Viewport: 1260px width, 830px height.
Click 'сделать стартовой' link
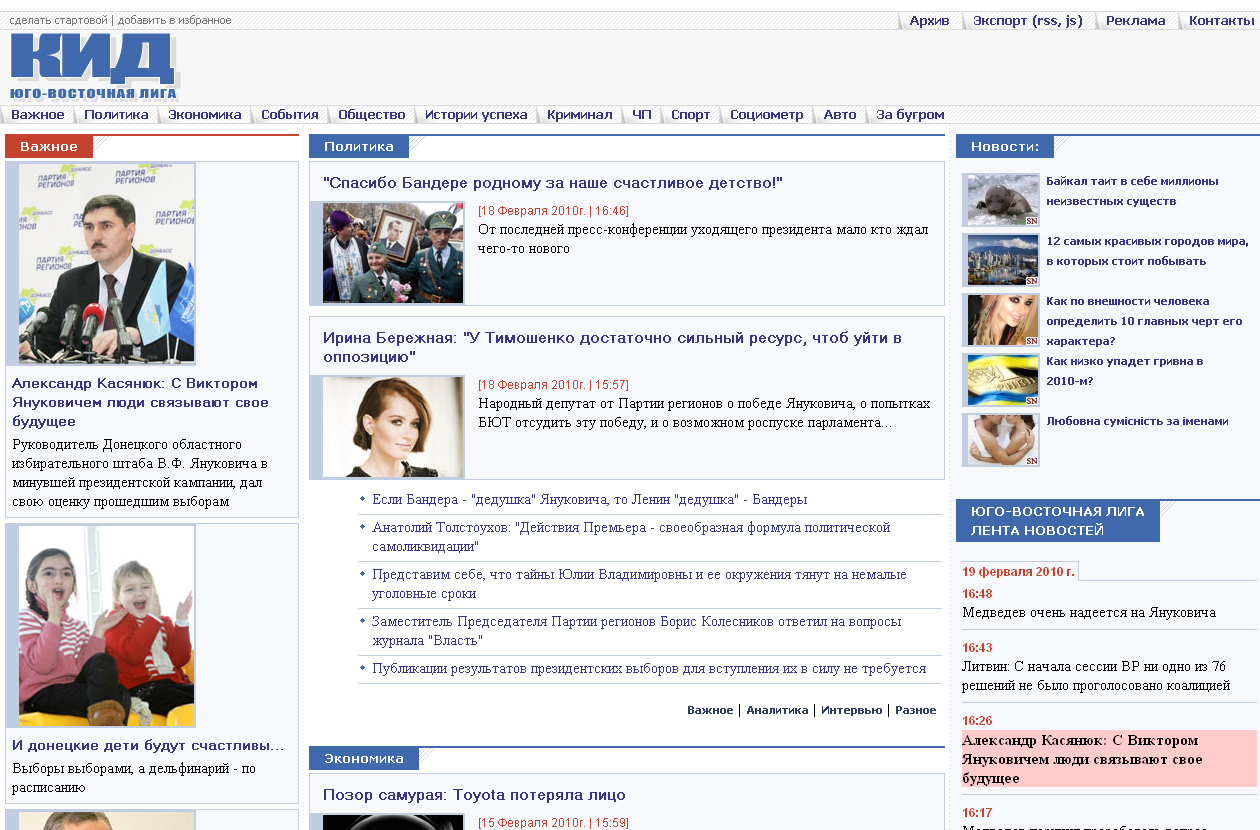[58, 20]
